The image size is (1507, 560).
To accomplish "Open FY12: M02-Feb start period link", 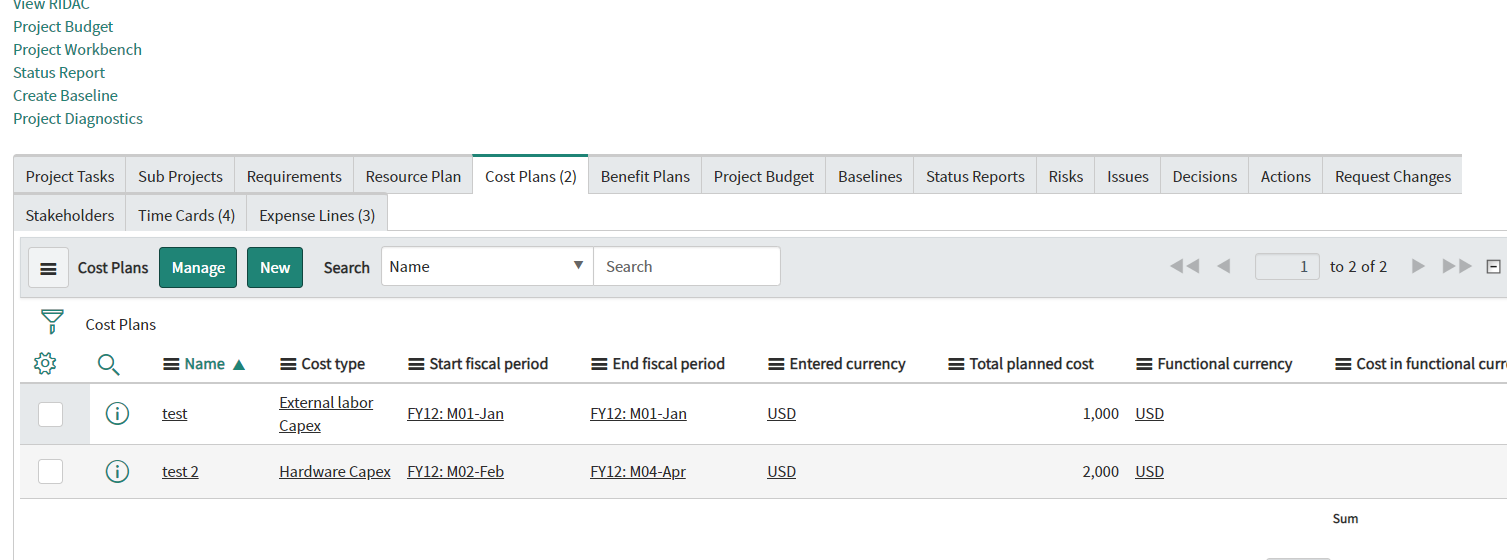I will point(455,471).
